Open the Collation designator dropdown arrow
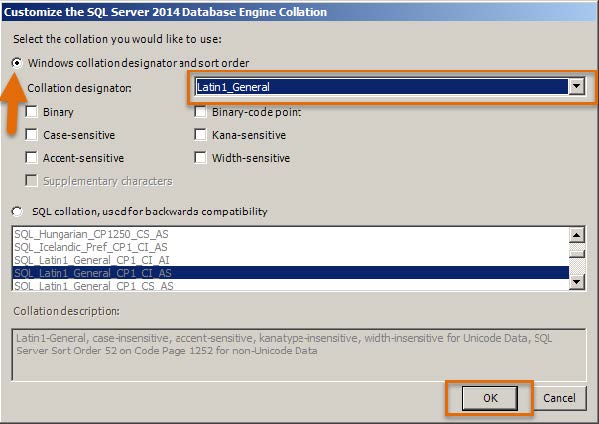The height and width of the screenshot is (424, 599). click(x=576, y=87)
